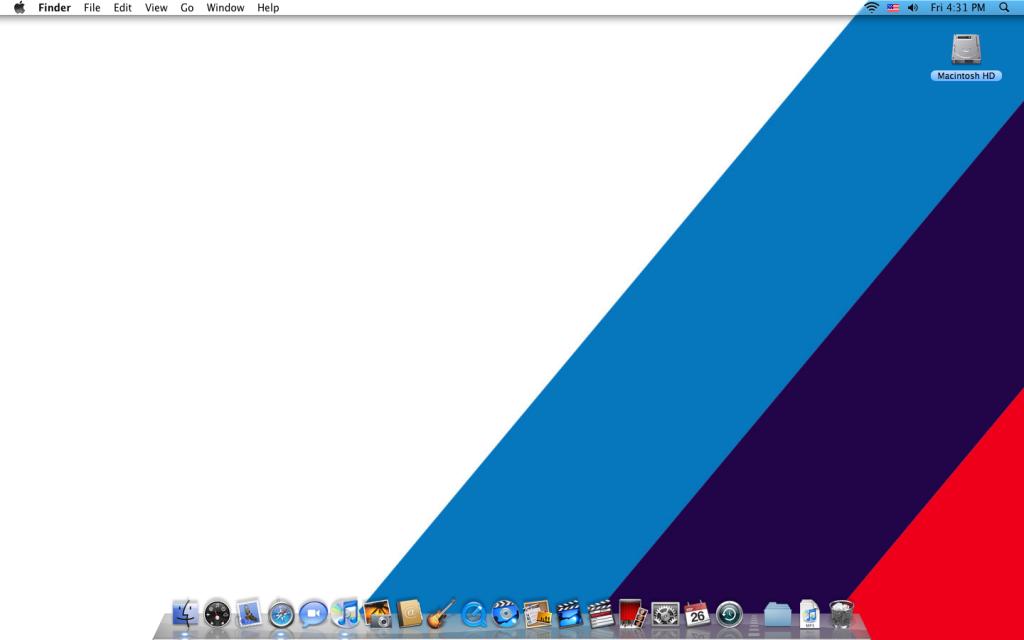Click the Fri 4:31 PM clock

point(958,7)
